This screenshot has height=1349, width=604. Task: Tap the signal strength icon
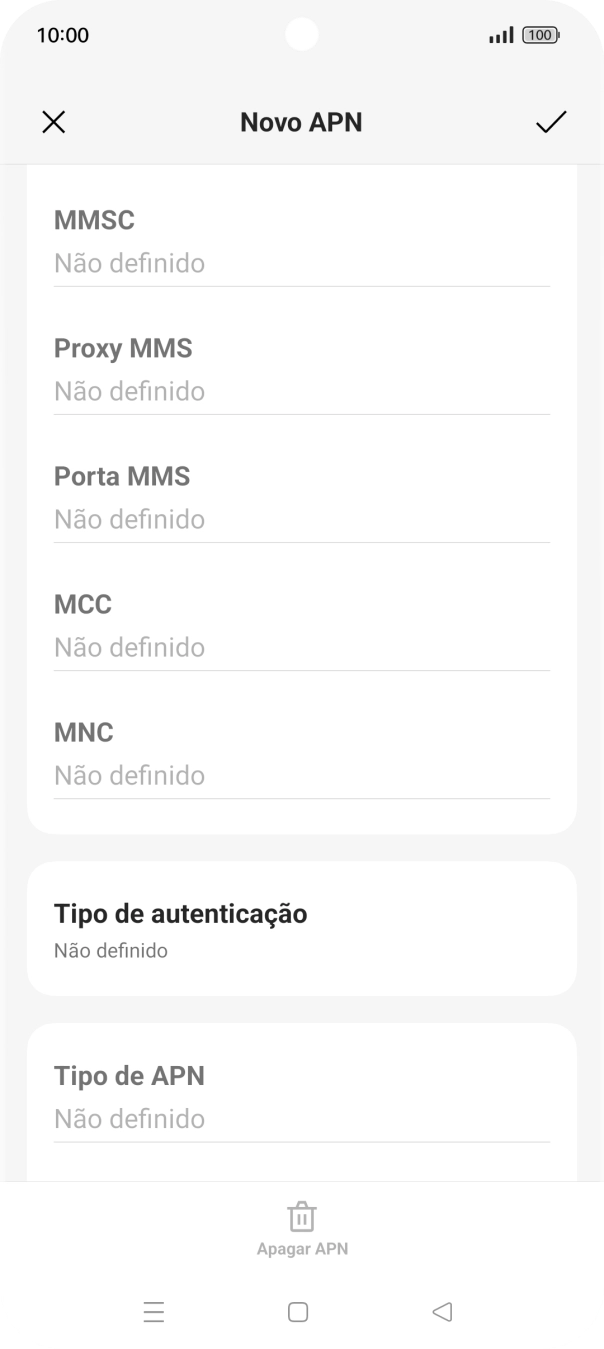tap(501, 35)
